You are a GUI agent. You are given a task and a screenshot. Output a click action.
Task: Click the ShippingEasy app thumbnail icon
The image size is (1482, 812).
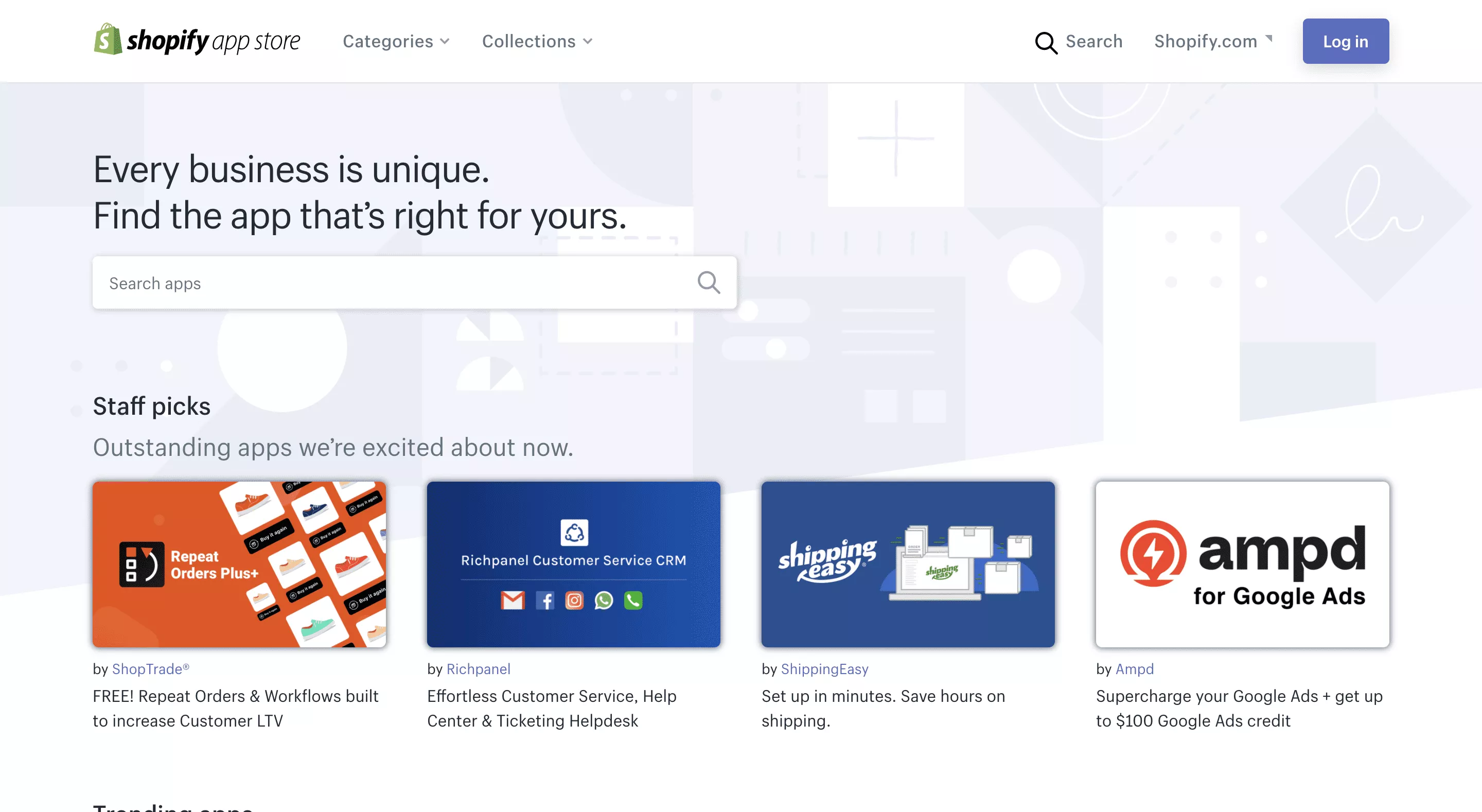pos(908,563)
